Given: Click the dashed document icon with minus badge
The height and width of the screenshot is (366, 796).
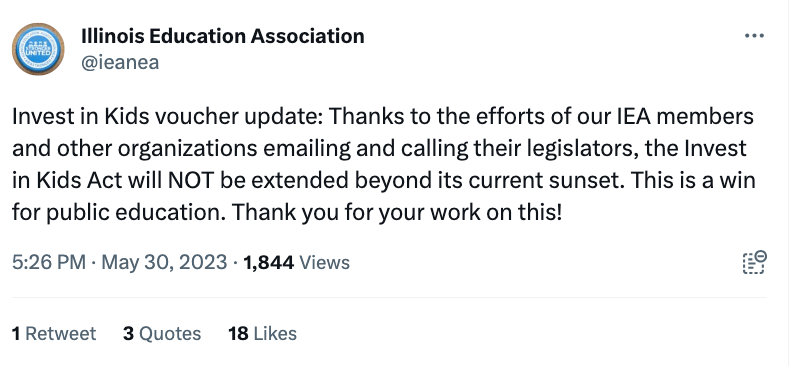Looking at the screenshot, I should pyautogui.click(x=755, y=262).
